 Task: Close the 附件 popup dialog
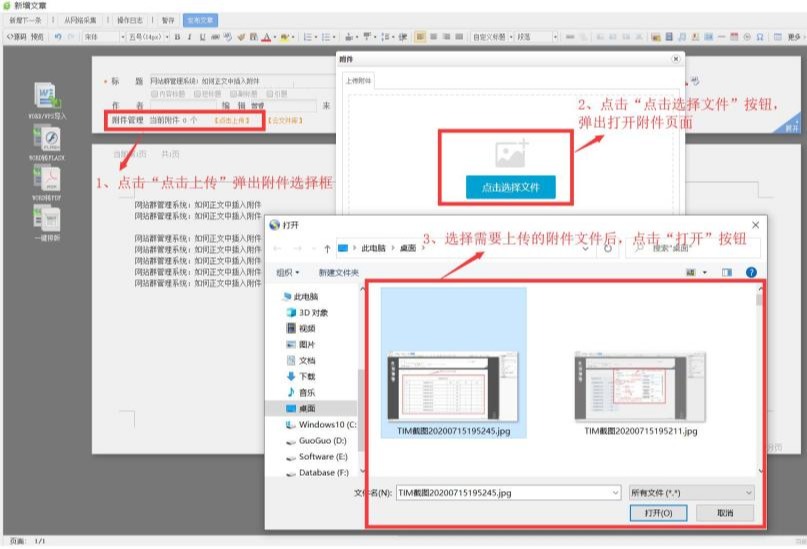(675, 60)
